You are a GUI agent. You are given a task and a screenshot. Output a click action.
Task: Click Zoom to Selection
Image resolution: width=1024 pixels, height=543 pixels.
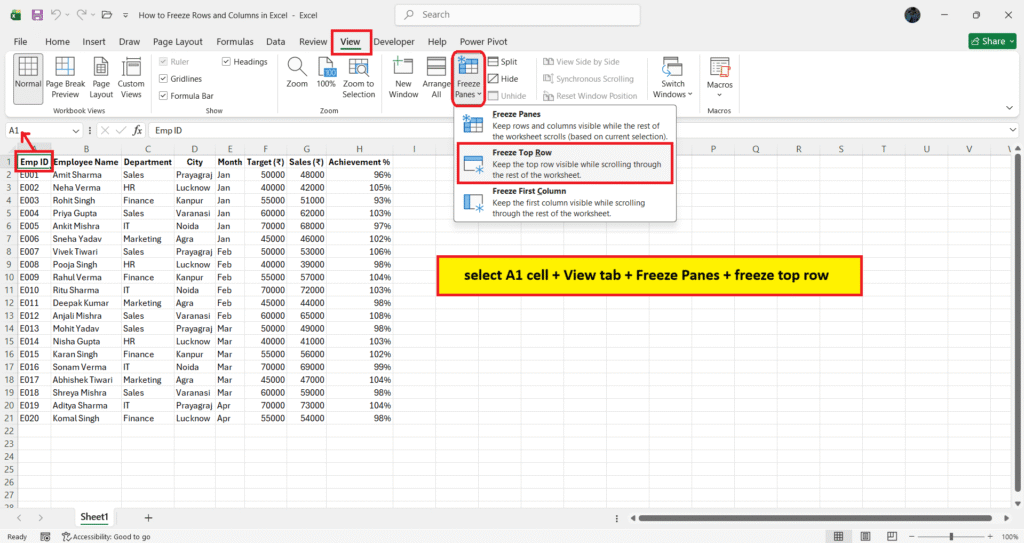[359, 78]
